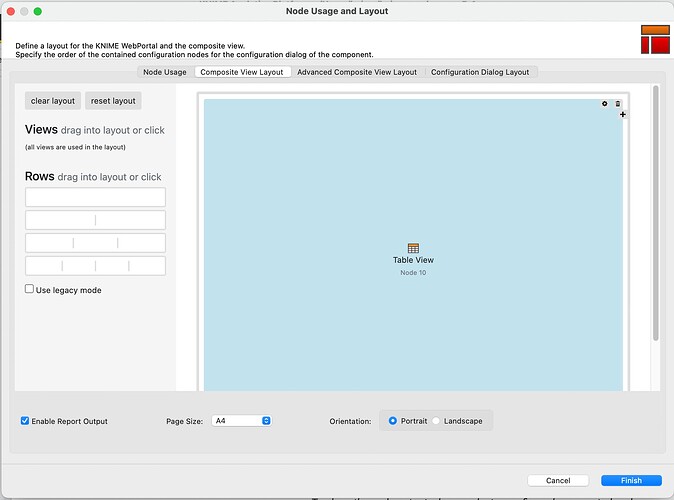Click the Views heading
This screenshot has width=674, height=500.
pos(41,129)
